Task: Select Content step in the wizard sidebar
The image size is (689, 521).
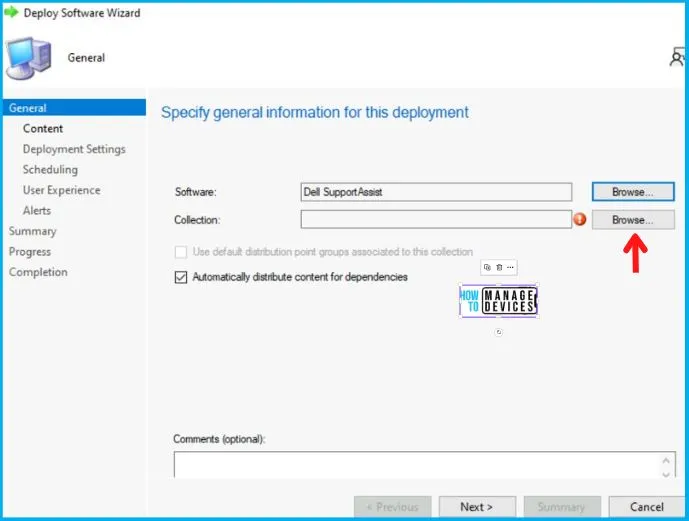Action: coord(43,129)
